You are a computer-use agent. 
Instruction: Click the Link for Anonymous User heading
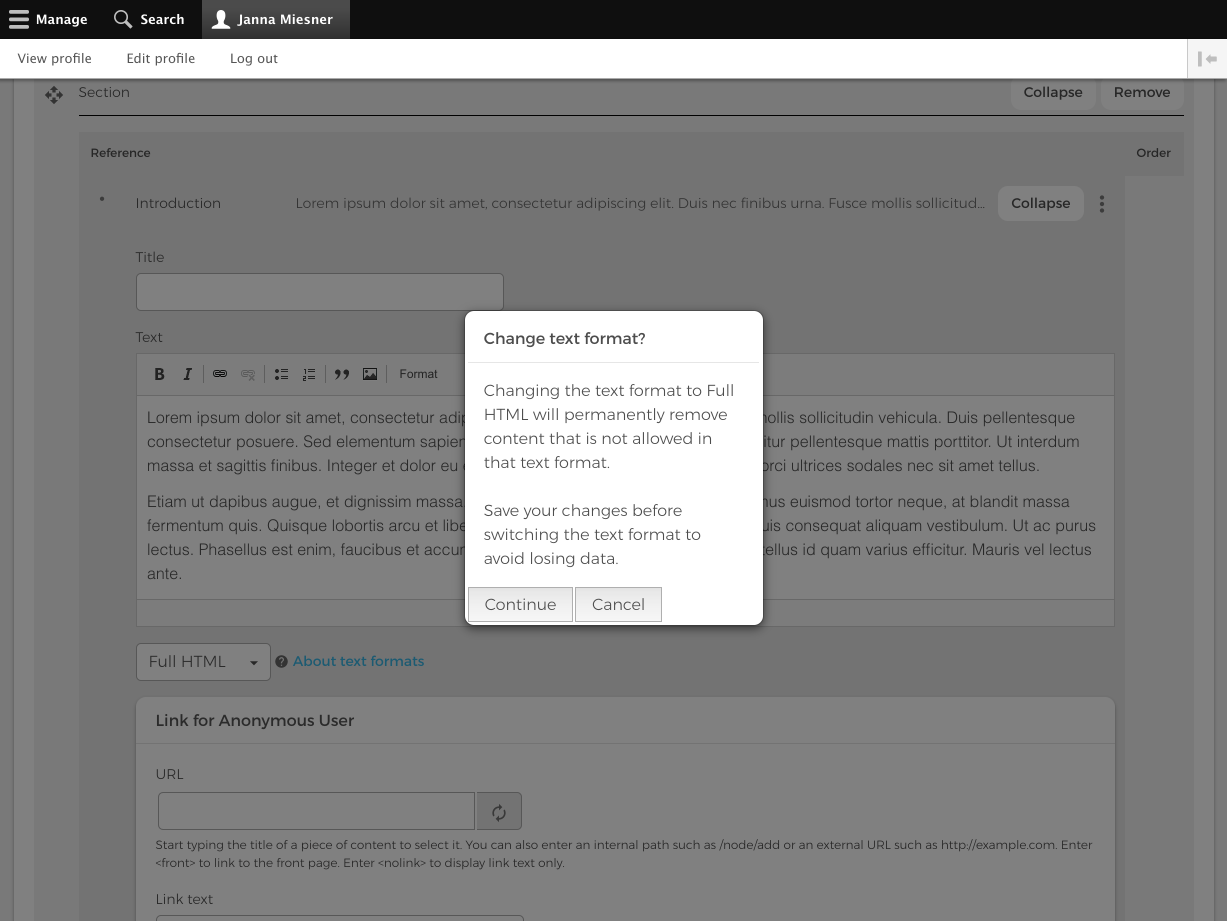(x=255, y=720)
